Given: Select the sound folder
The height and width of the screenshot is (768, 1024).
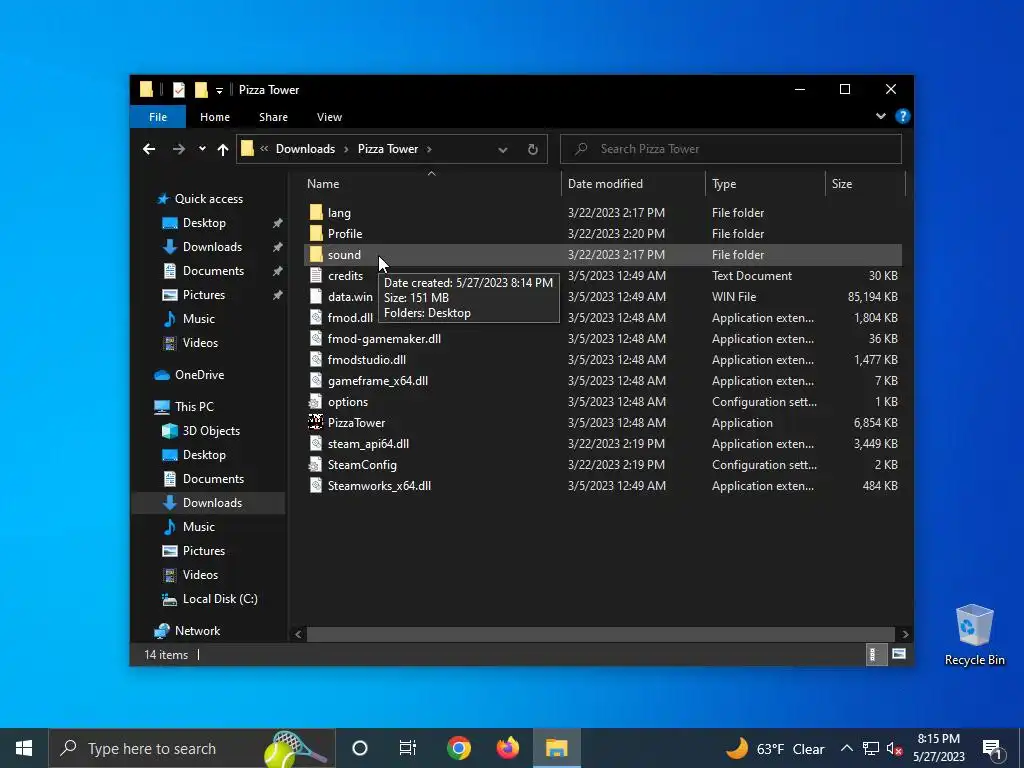Looking at the screenshot, I should [603, 255].
